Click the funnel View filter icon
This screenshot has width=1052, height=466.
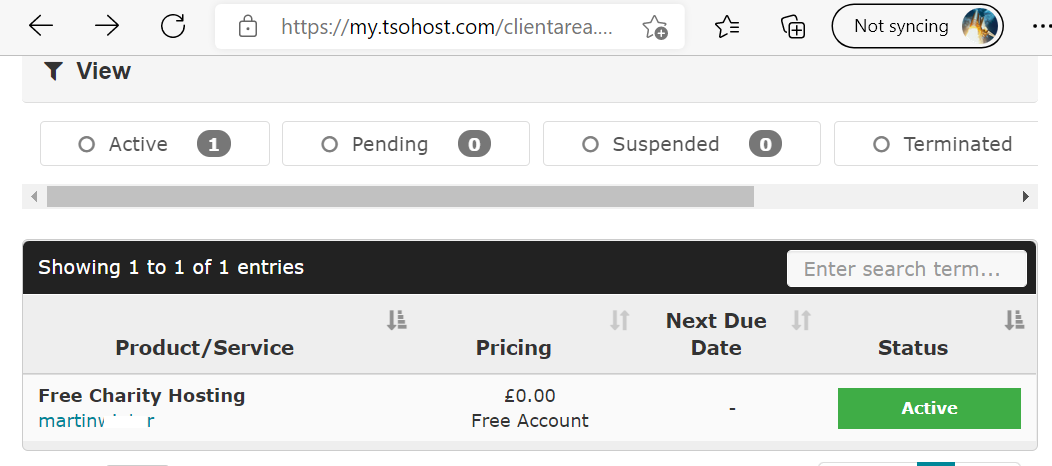[54, 71]
